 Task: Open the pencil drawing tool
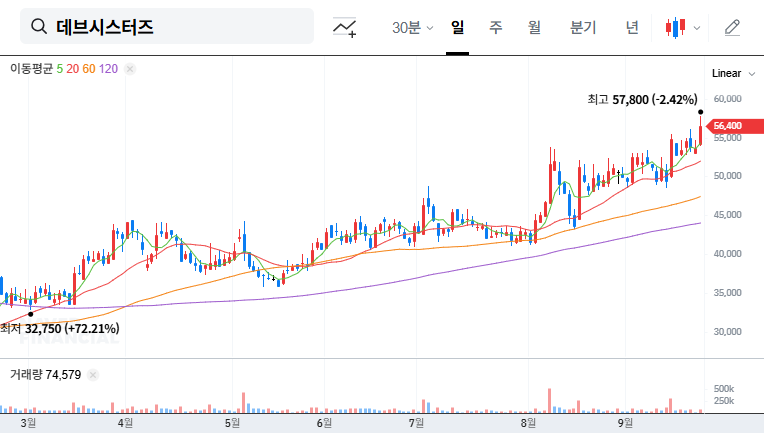pos(732,28)
